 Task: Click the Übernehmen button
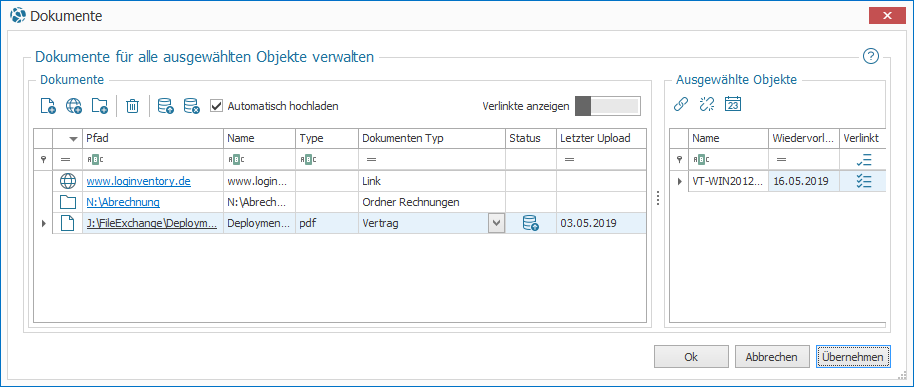coord(853,357)
